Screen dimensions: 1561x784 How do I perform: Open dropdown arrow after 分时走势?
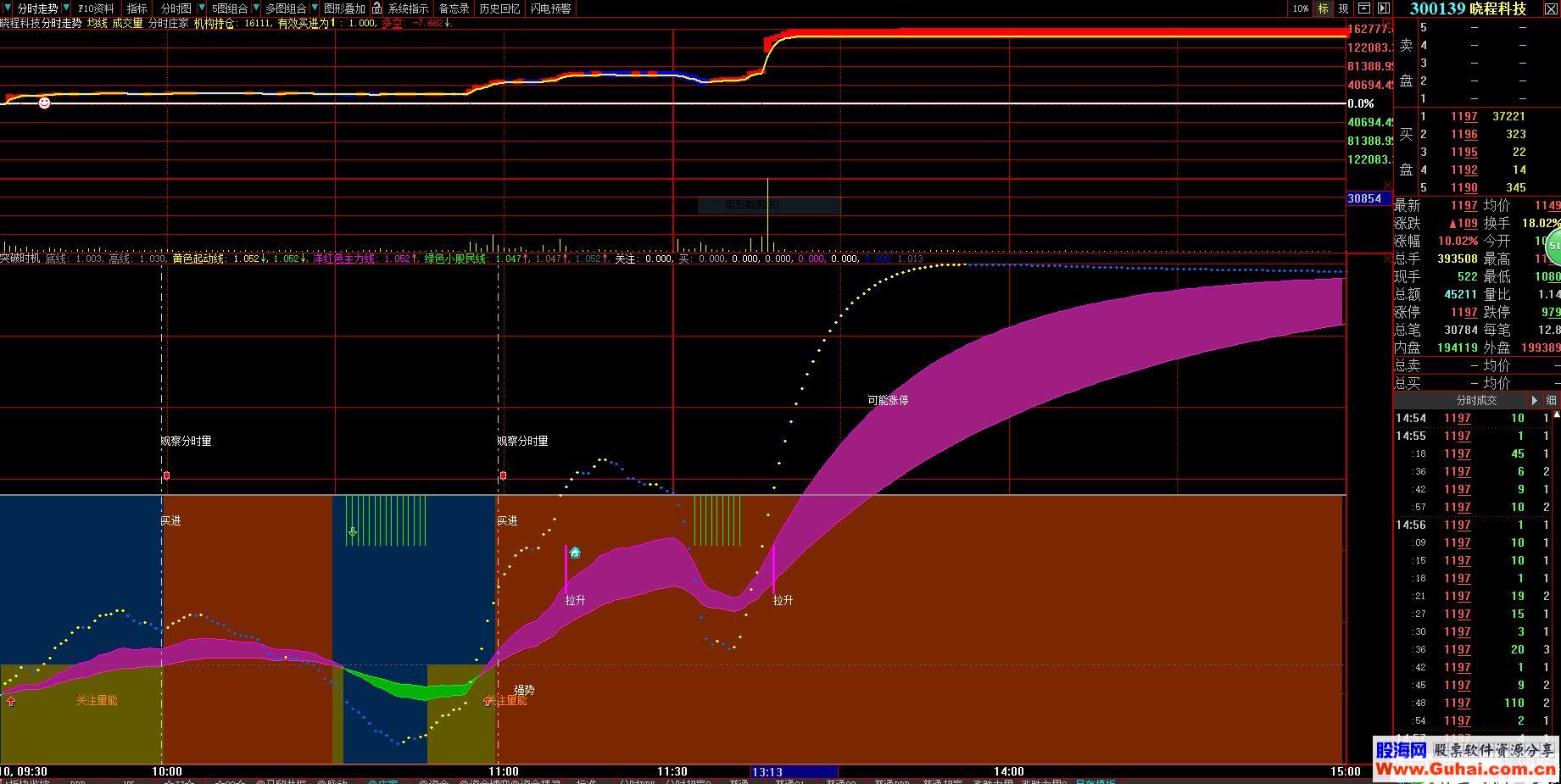tap(68, 8)
